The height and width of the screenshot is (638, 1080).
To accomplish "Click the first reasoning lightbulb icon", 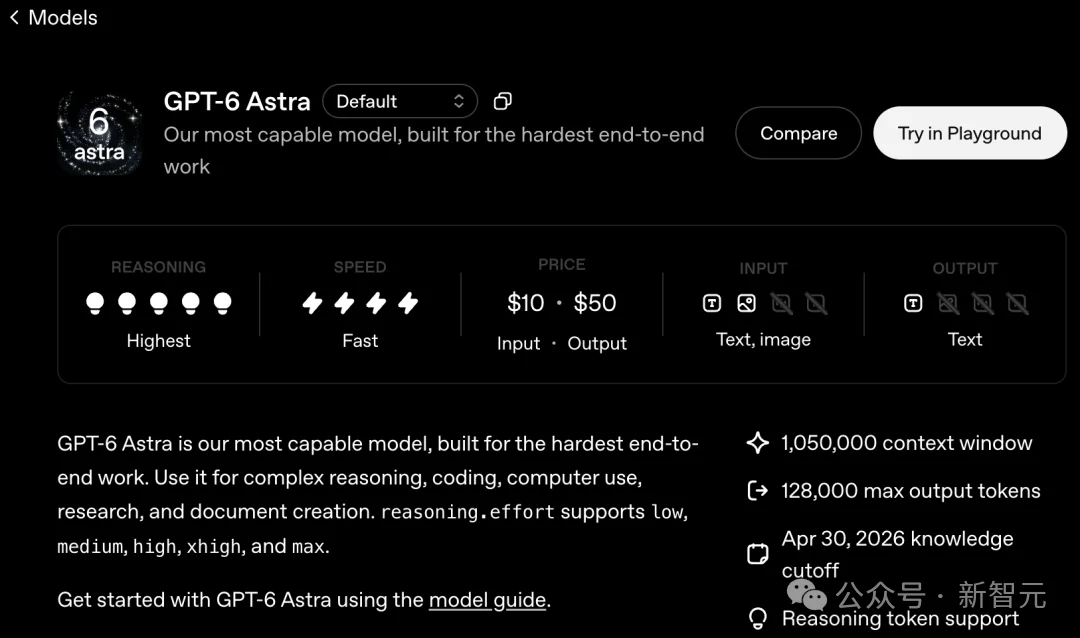I will (95, 303).
